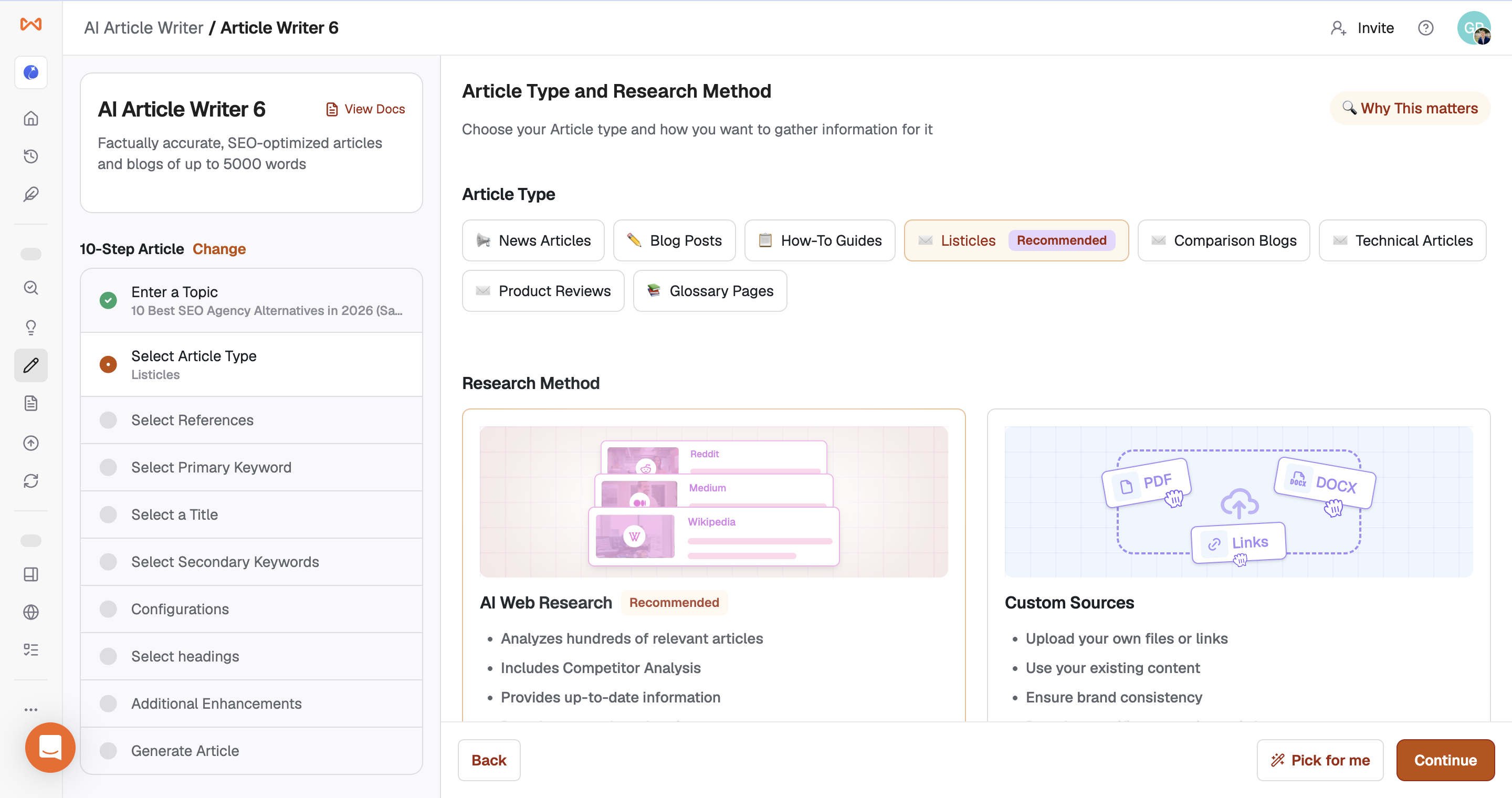Open the Select headings step

[251, 656]
